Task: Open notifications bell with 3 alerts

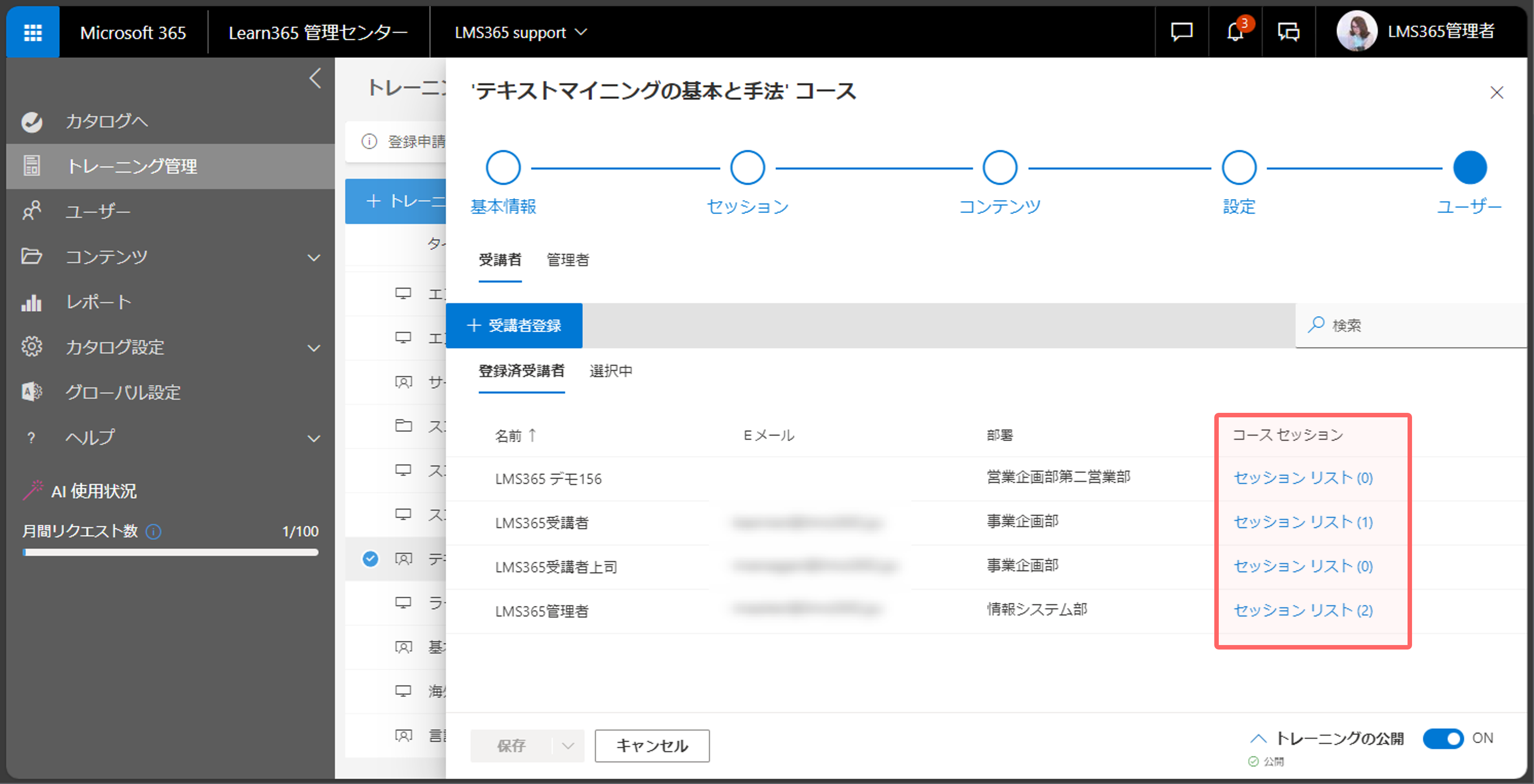Action: coord(1235,31)
